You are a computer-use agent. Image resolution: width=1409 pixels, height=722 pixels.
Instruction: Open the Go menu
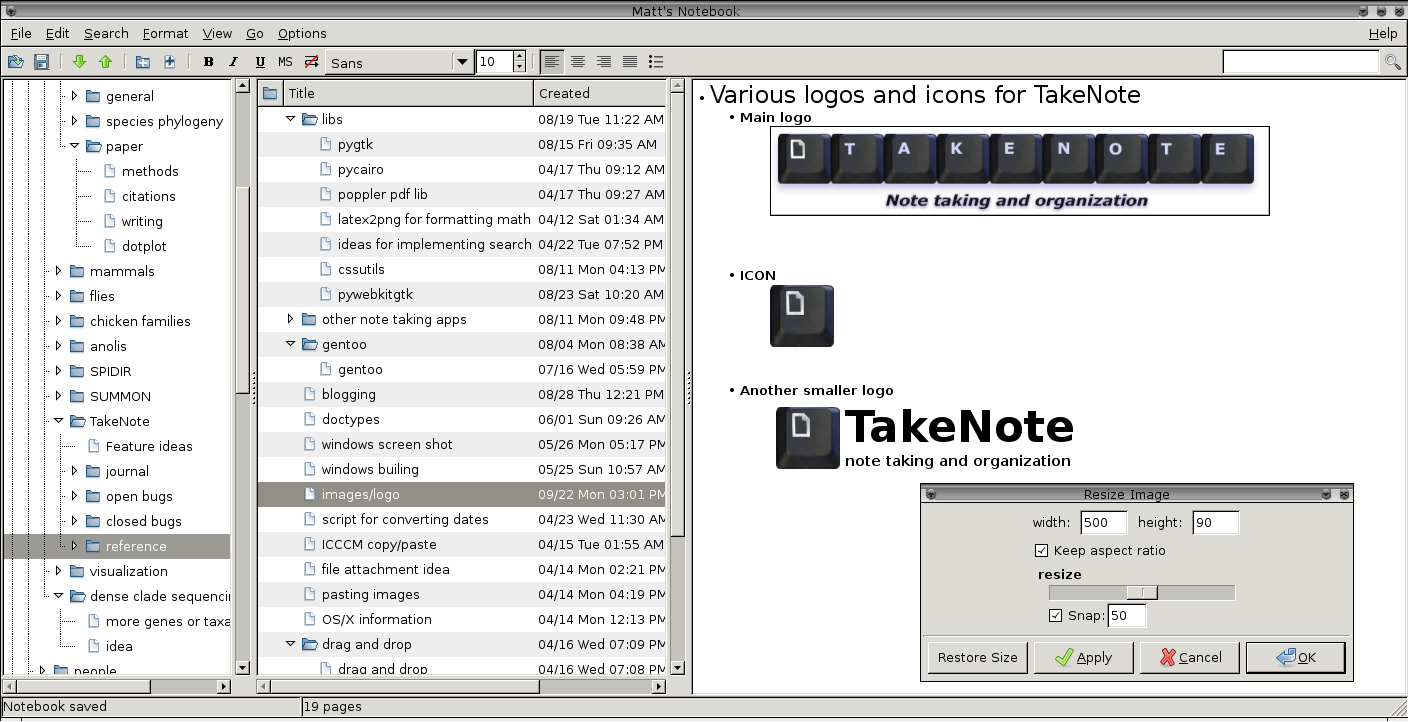tap(255, 33)
